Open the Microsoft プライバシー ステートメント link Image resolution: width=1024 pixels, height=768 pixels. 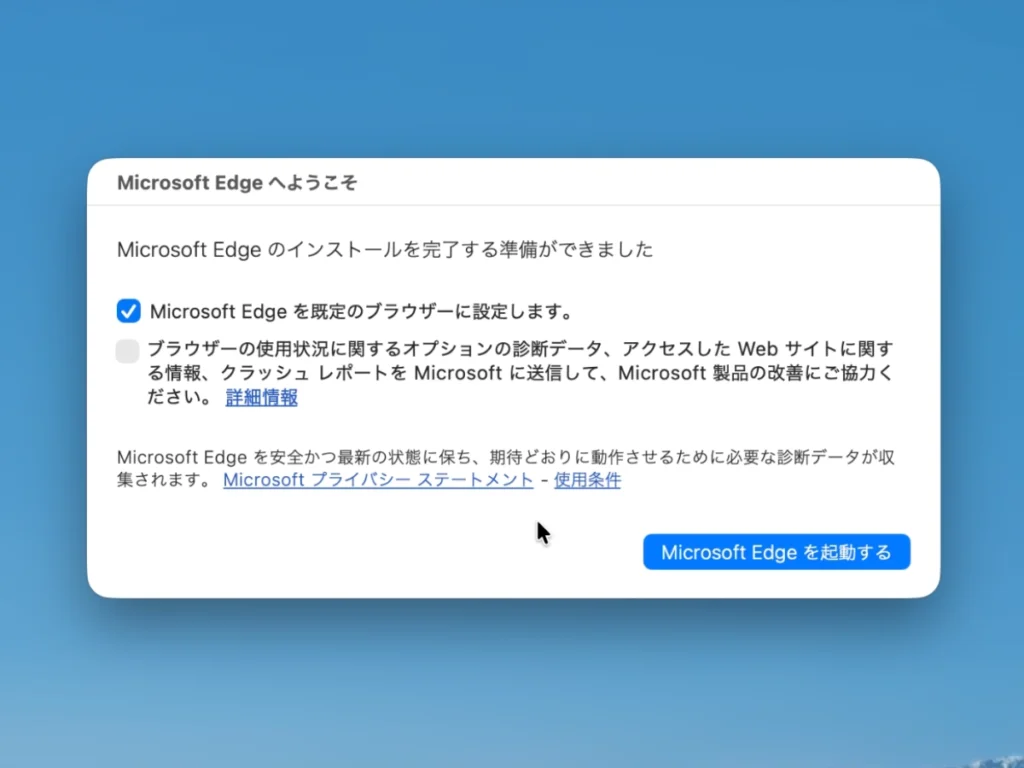[x=378, y=480]
